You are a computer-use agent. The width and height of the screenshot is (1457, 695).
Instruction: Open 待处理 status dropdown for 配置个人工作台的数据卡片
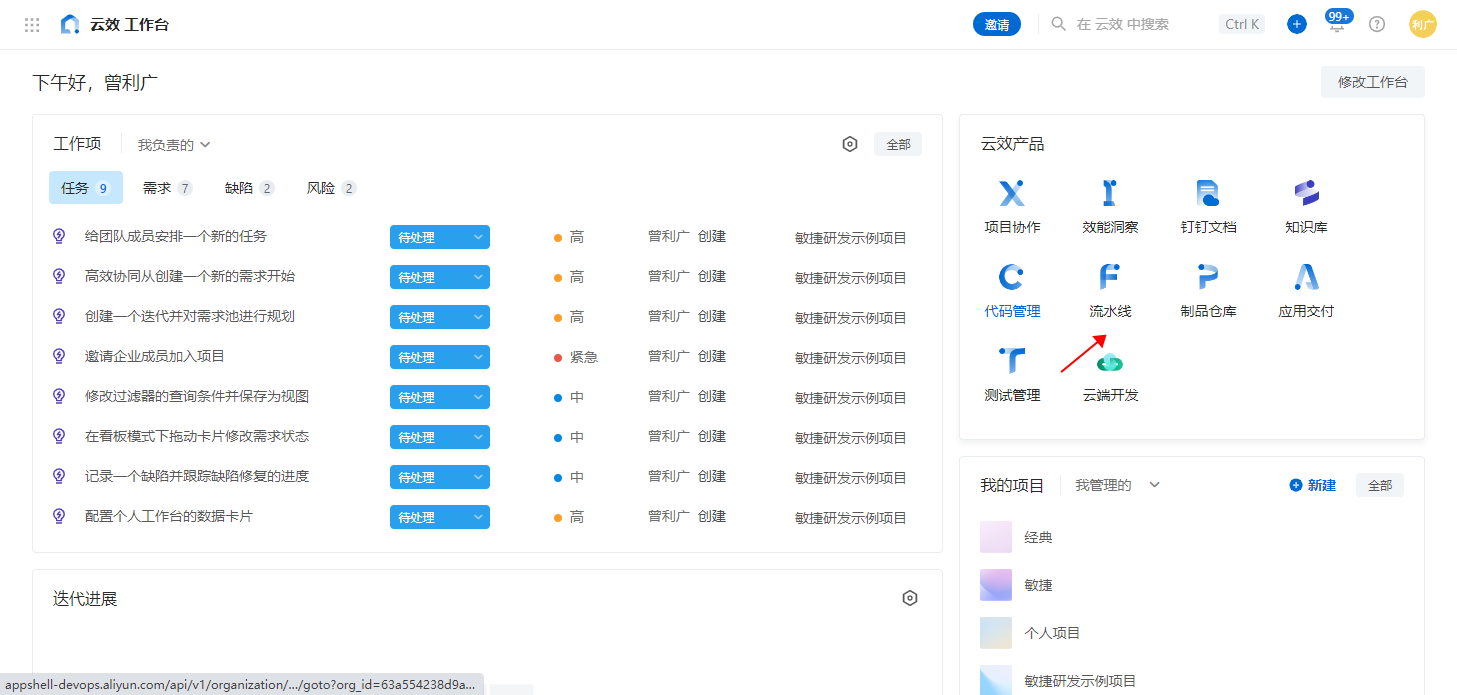[x=440, y=517]
